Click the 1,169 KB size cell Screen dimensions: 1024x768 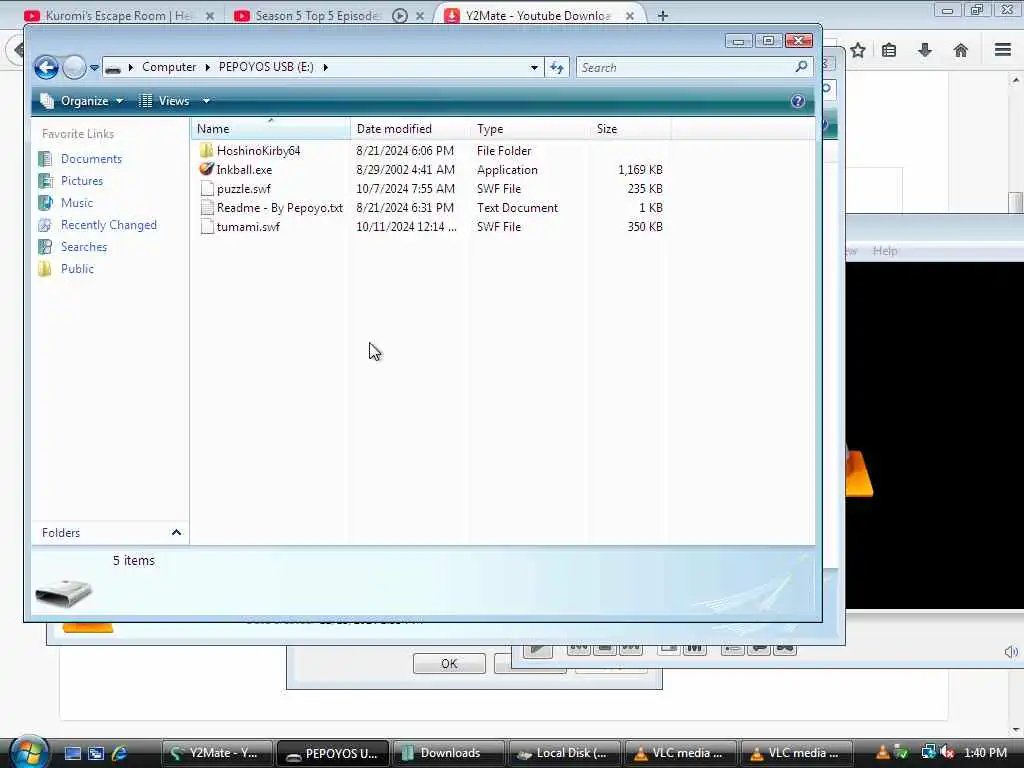click(x=640, y=170)
